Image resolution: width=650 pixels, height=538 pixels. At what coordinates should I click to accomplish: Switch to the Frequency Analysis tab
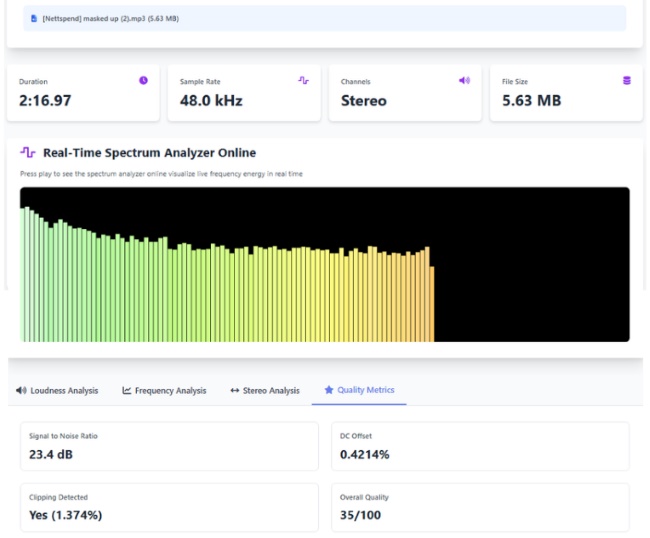point(164,390)
